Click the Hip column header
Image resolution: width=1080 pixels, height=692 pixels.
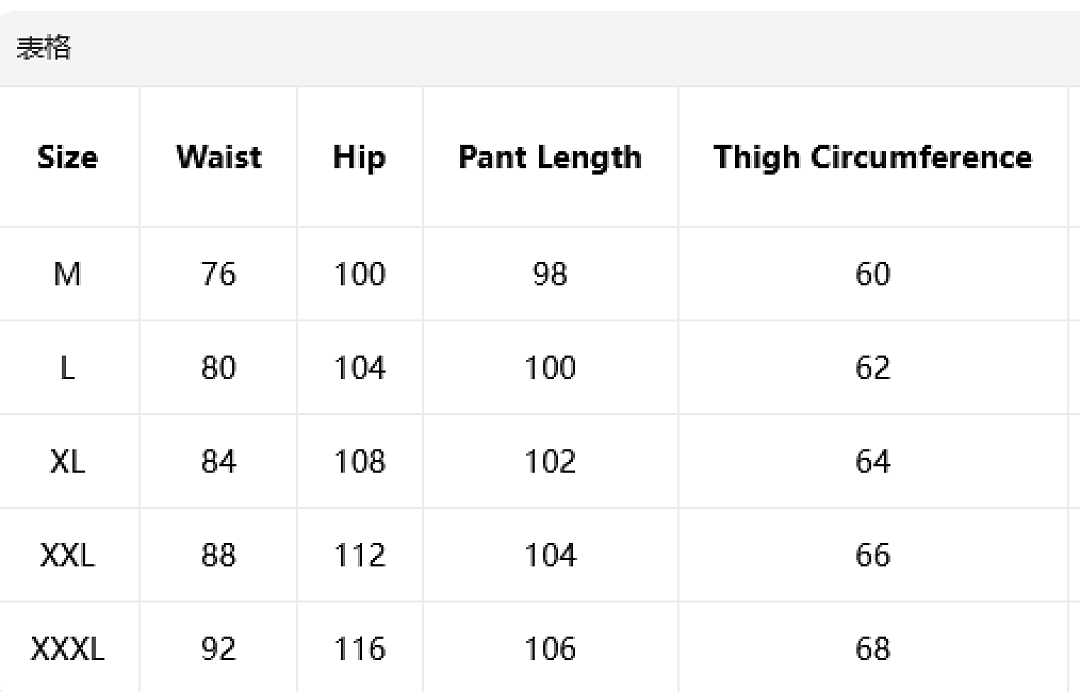point(360,157)
